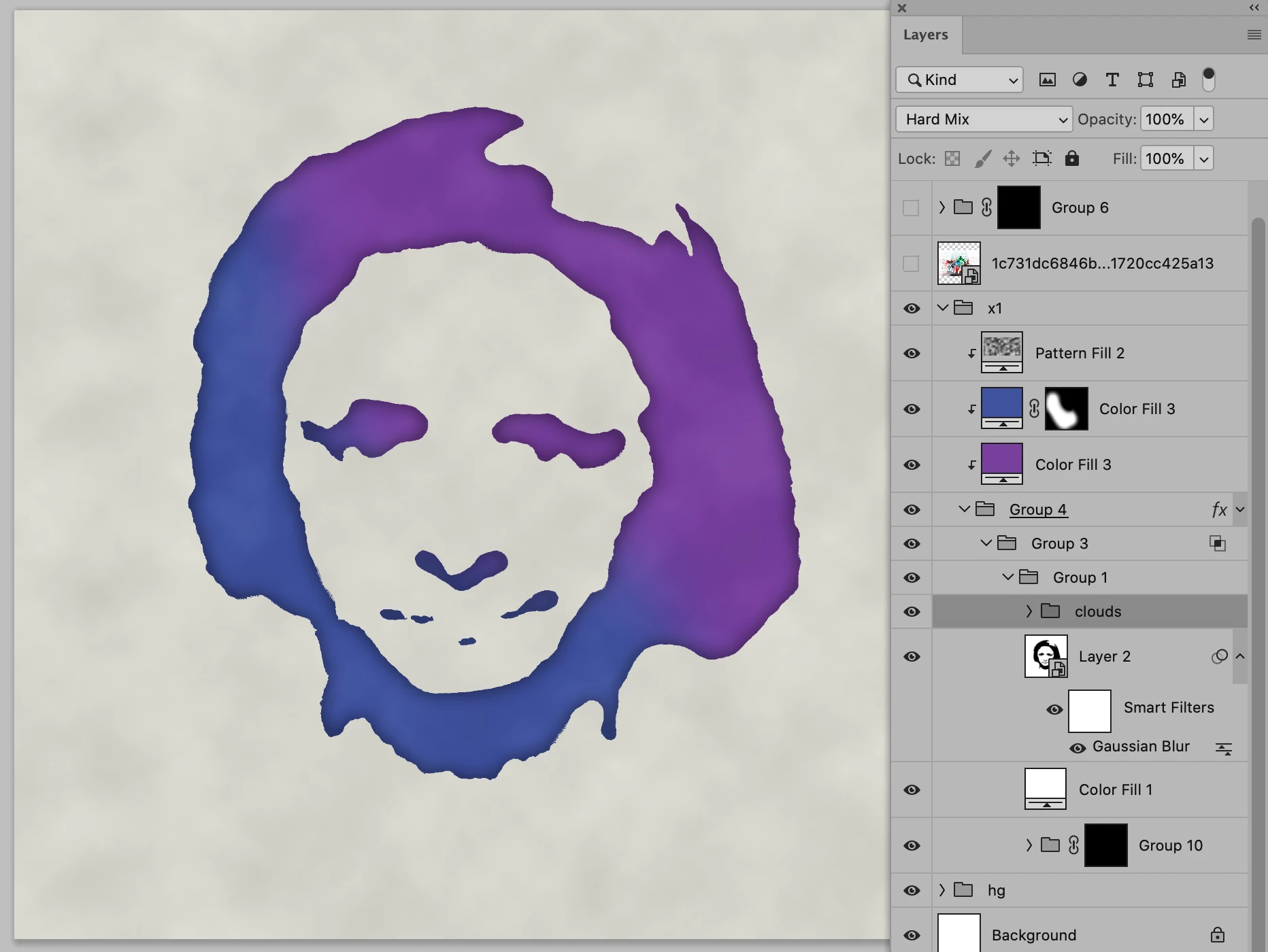Click the purple Color Fill 3 swatch thumbnail
The image size is (1268, 952).
click(1001, 464)
